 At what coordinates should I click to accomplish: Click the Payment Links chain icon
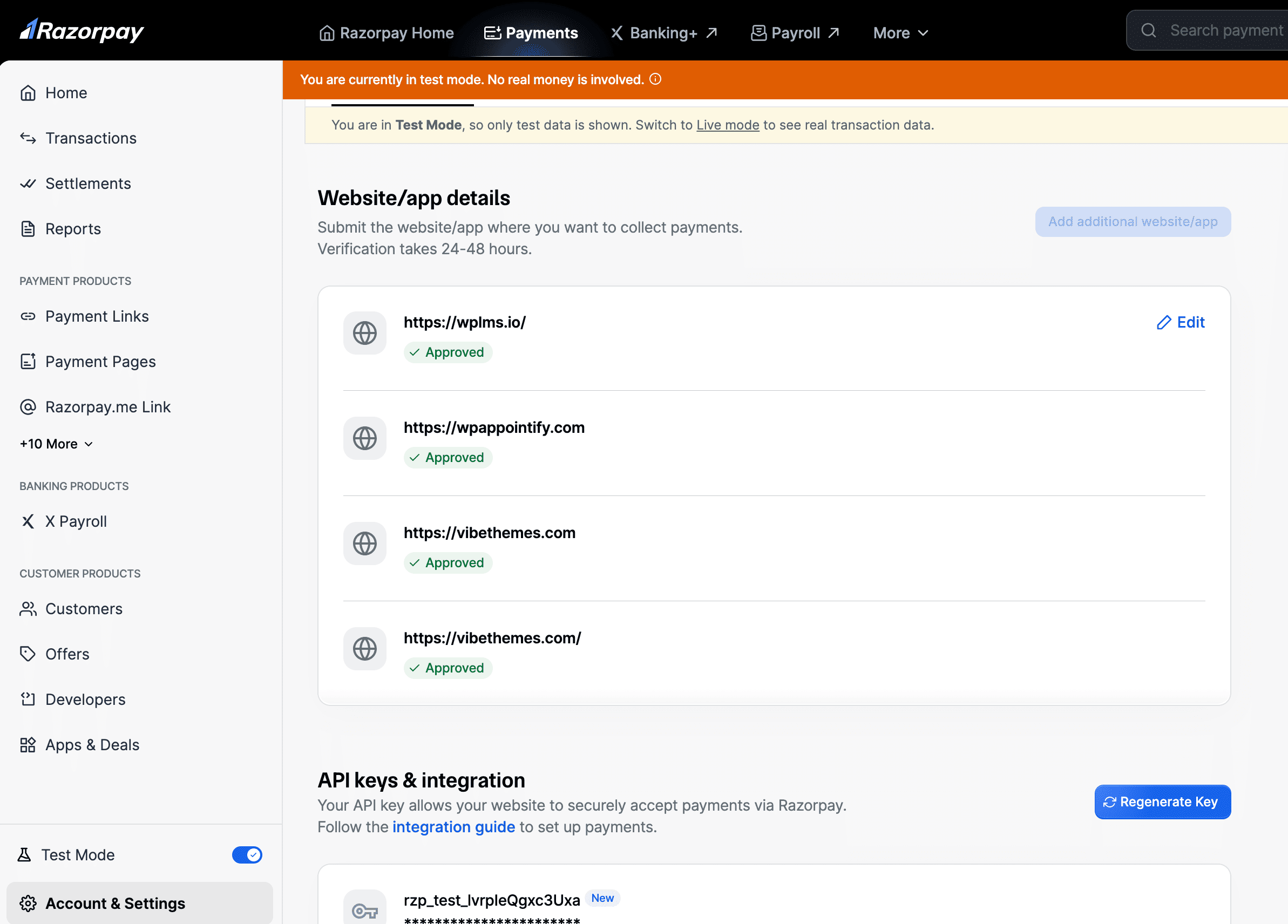point(28,316)
